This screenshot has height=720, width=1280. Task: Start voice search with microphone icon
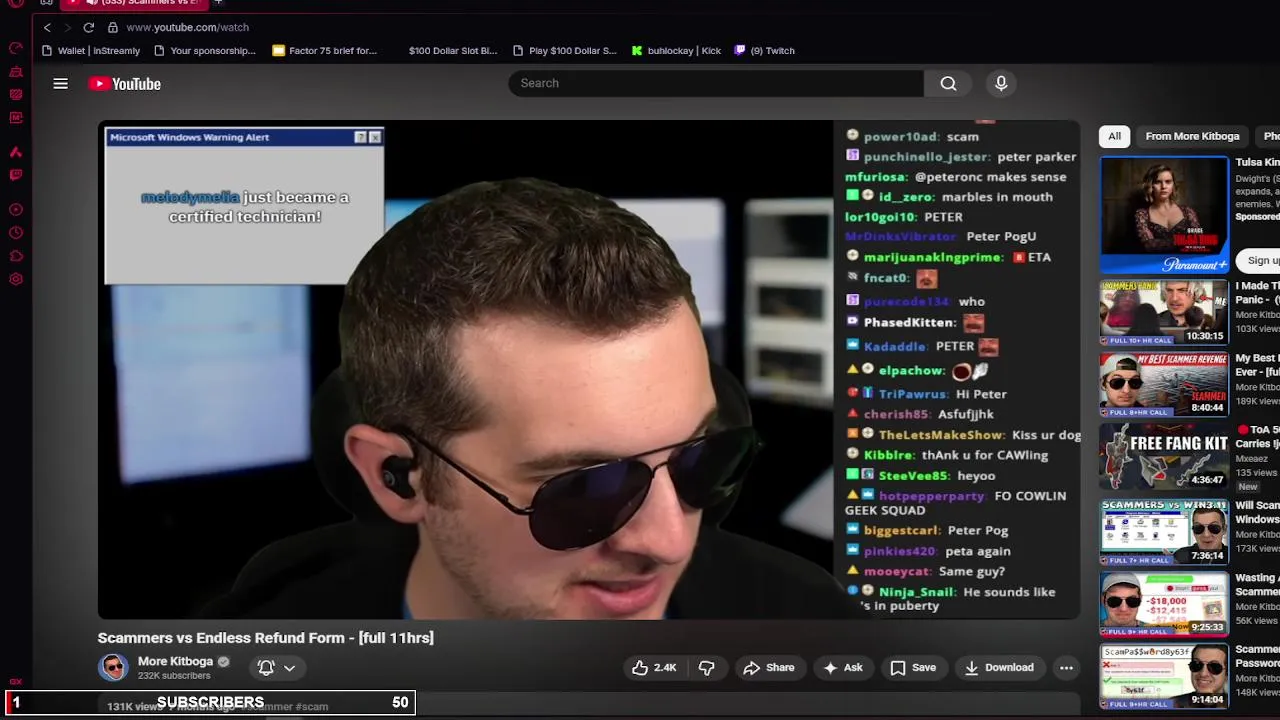(x=1001, y=83)
